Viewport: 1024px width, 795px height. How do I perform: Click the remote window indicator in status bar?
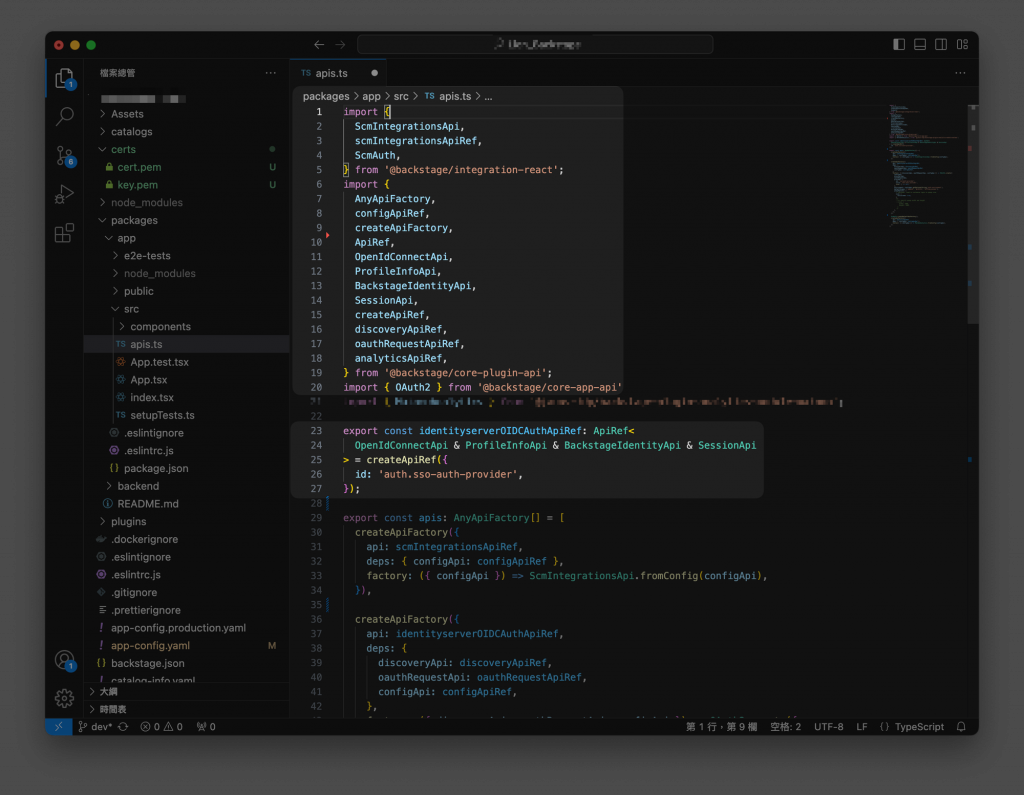(58, 726)
